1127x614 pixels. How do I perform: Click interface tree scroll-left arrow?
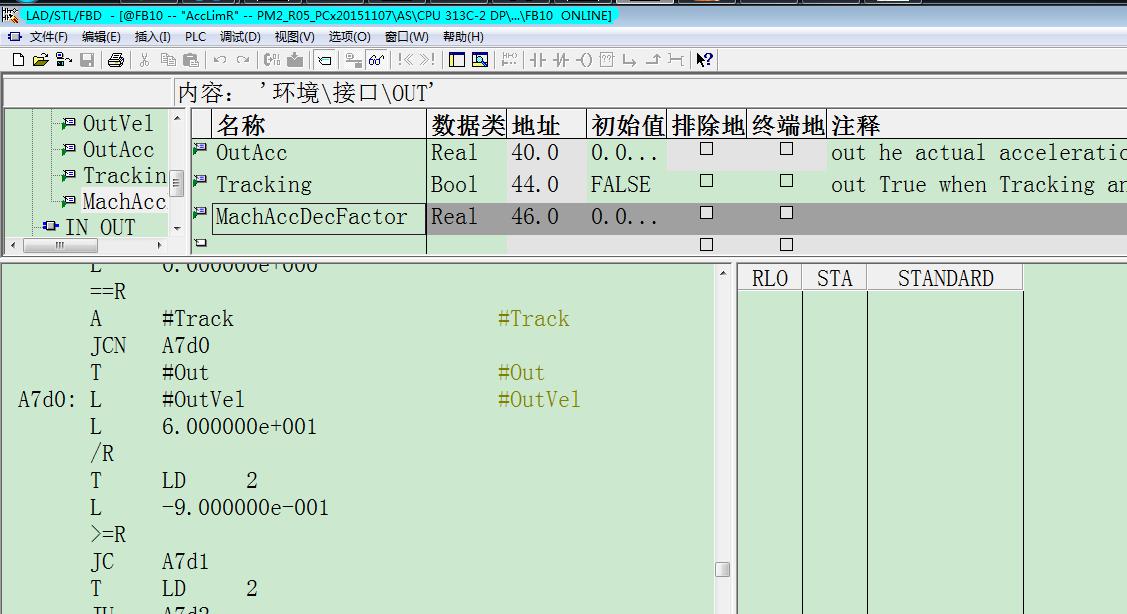click(12, 245)
